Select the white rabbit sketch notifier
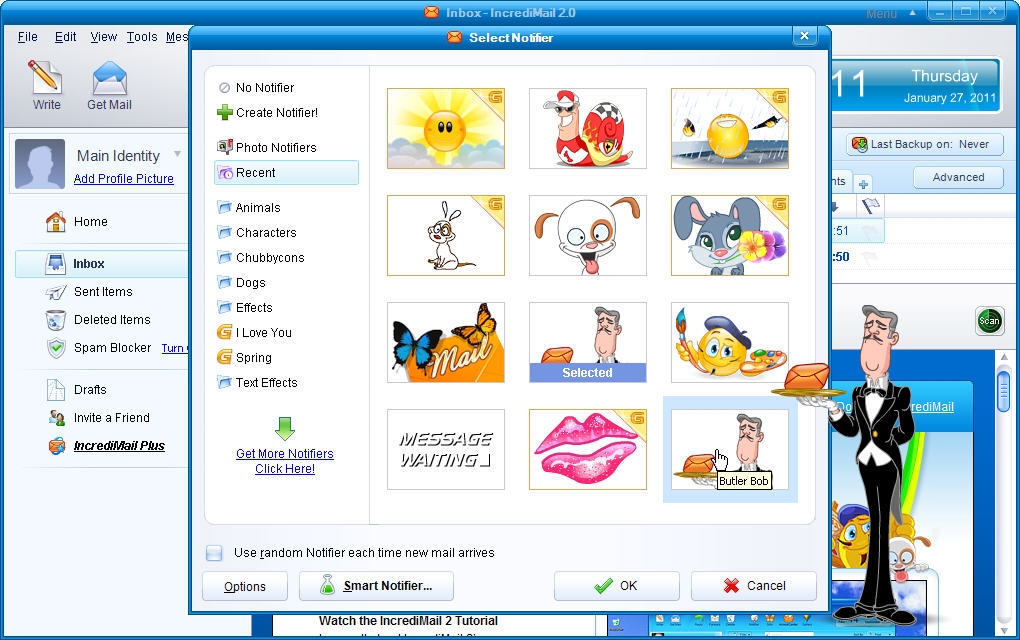This screenshot has height=640, width=1020. point(446,235)
